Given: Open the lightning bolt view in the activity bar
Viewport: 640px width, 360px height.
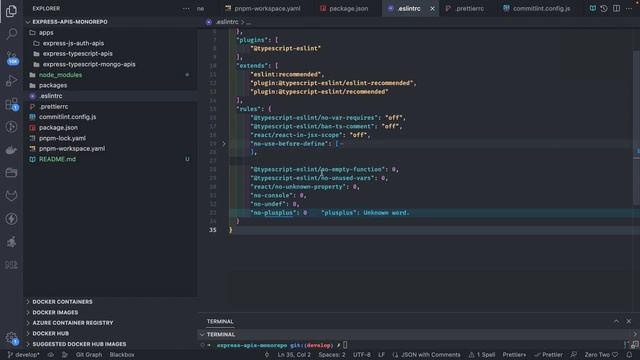Looking at the screenshot, I should [x=11, y=219].
